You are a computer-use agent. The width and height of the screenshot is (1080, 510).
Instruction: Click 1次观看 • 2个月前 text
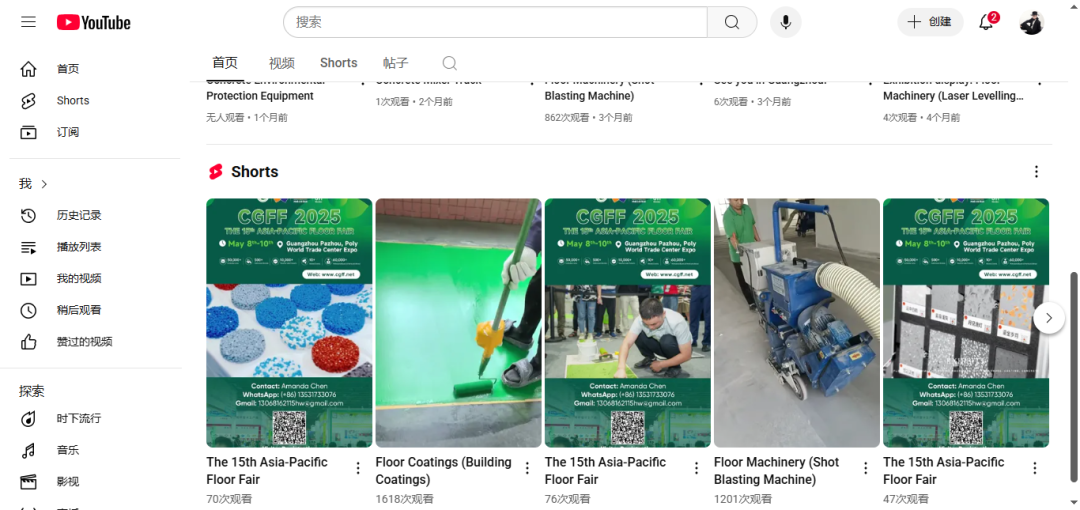pyautogui.click(x=414, y=102)
